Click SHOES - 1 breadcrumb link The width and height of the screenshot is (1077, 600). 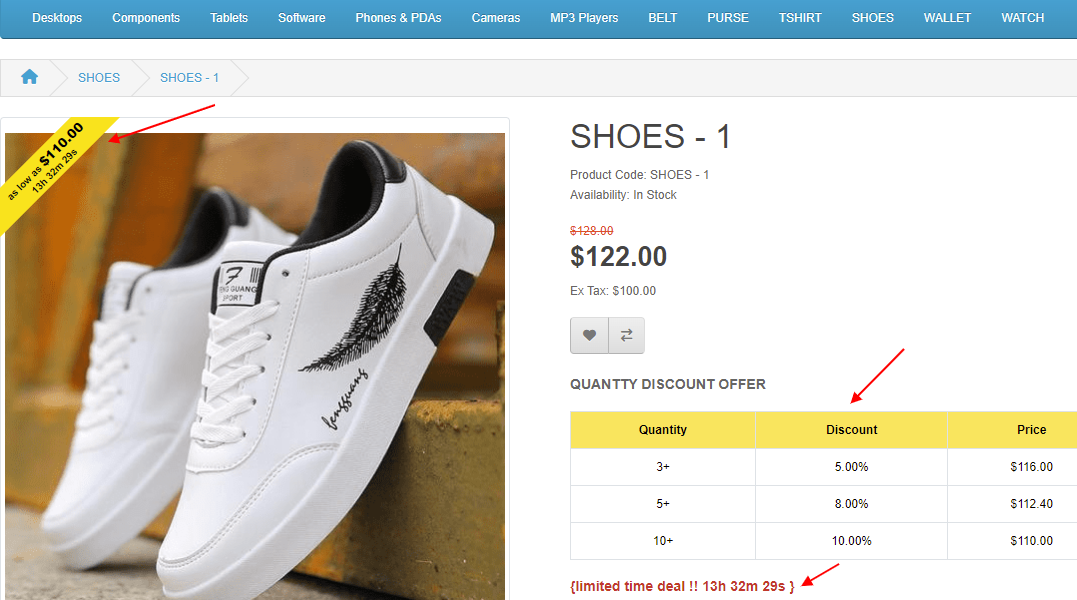click(189, 77)
